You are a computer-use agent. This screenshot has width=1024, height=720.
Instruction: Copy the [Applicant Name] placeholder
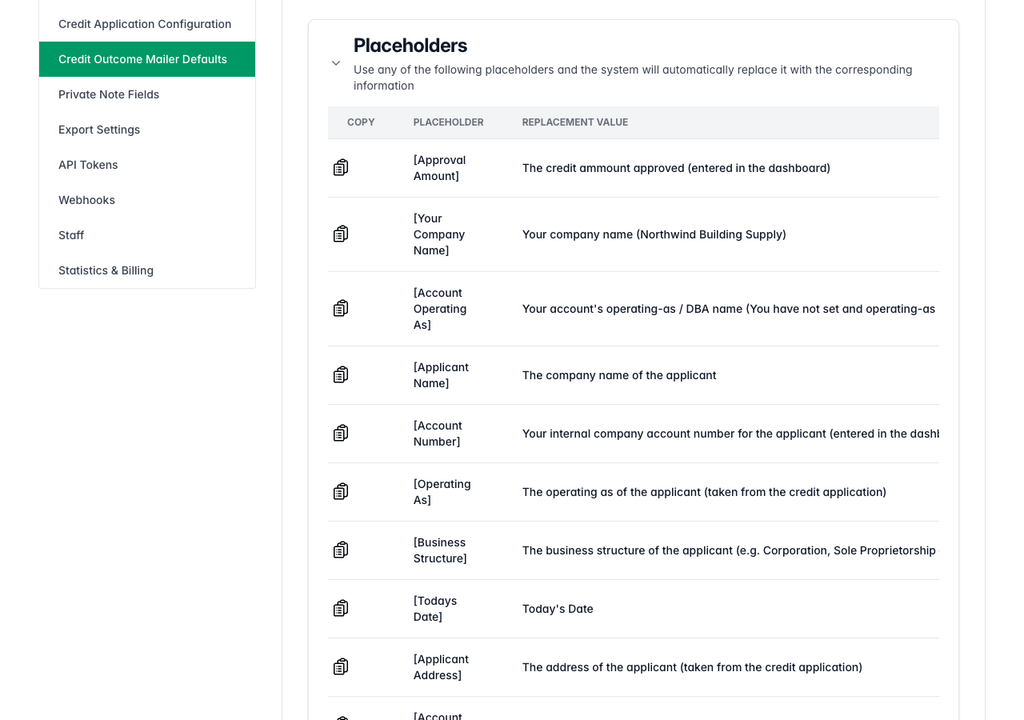pyautogui.click(x=340, y=375)
